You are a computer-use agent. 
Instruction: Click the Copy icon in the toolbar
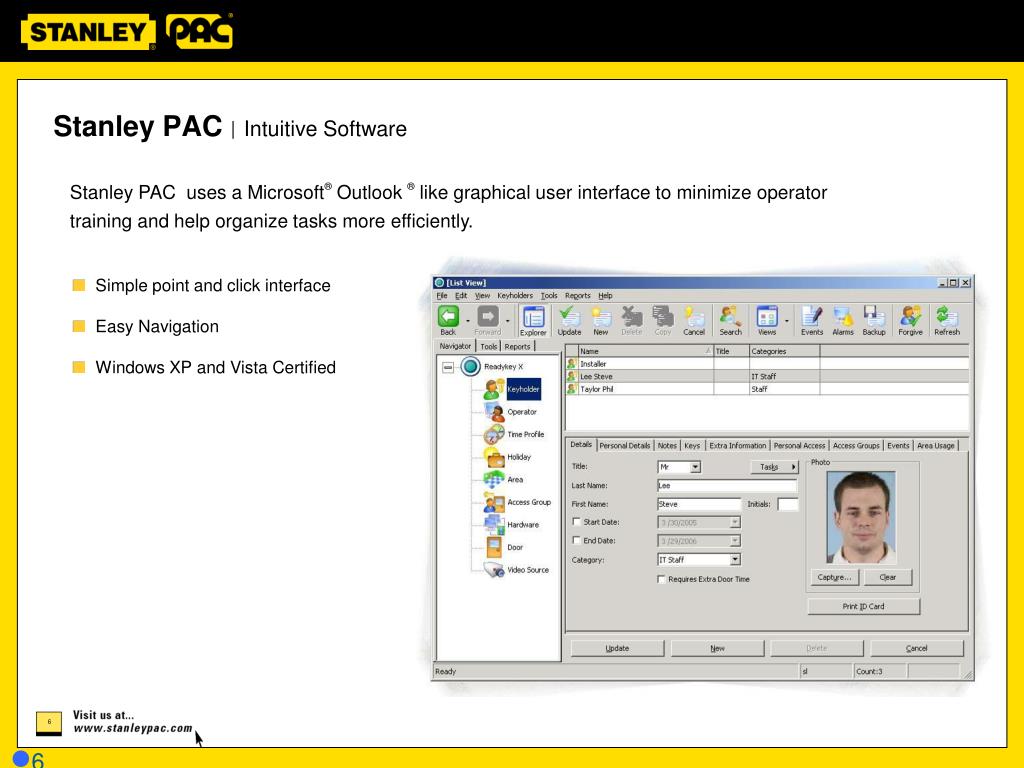[663, 317]
